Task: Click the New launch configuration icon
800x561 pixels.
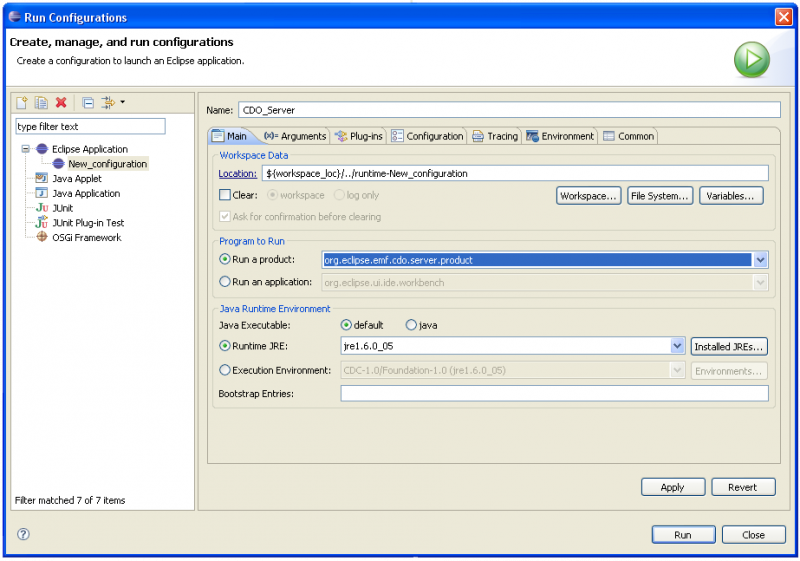Action: pyautogui.click(x=21, y=103)
